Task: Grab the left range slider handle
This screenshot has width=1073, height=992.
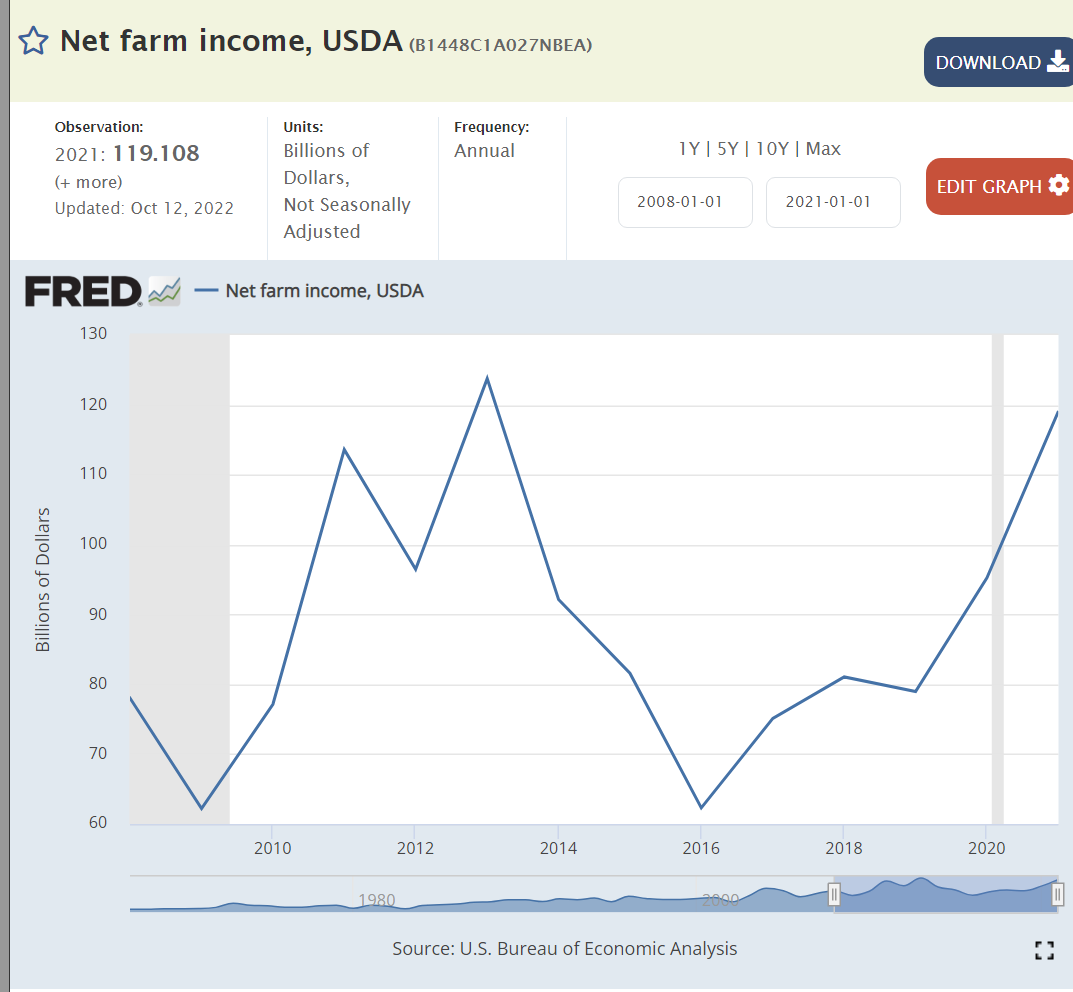Action: (834, 896)
